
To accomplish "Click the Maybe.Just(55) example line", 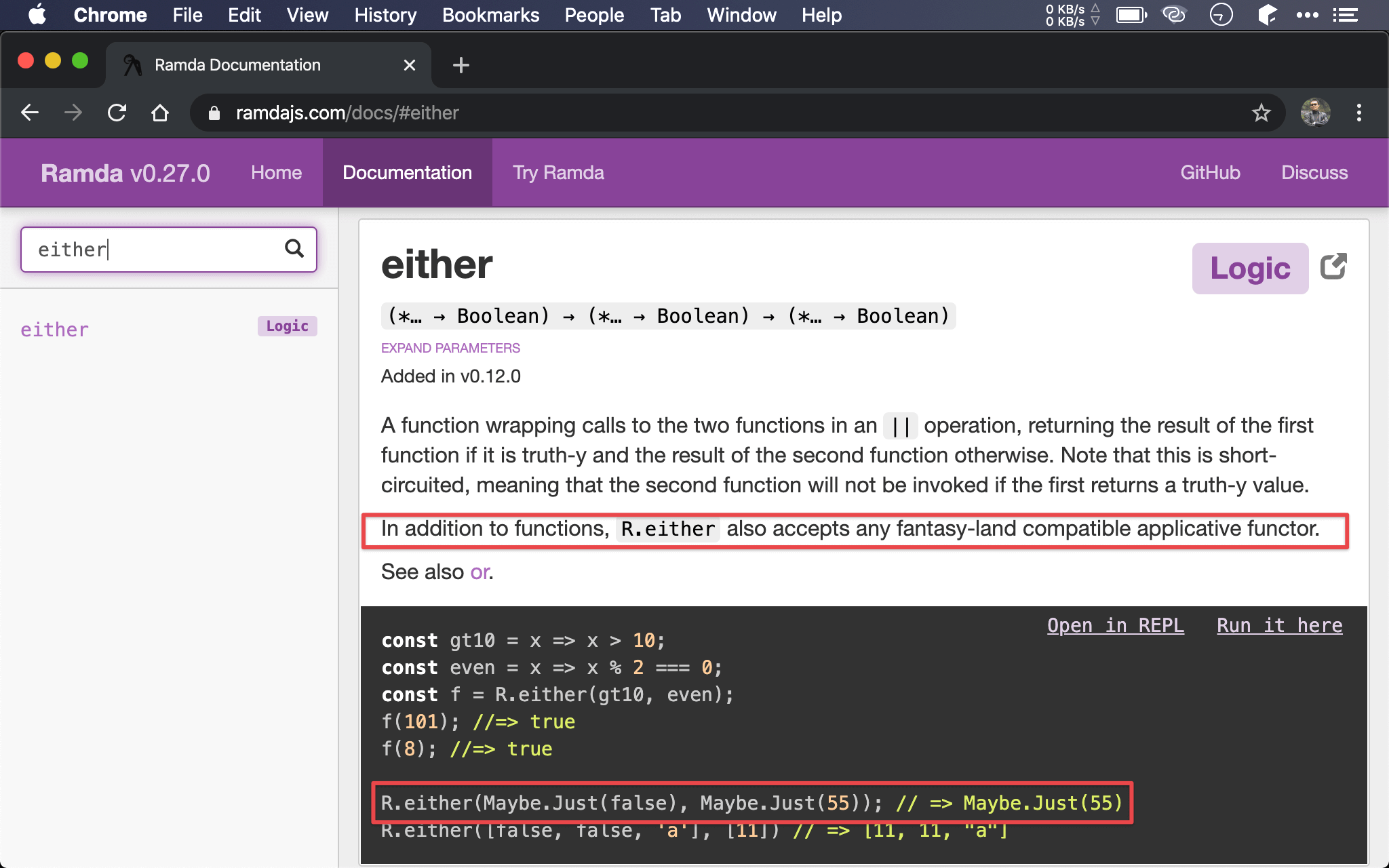I will 751,803.
